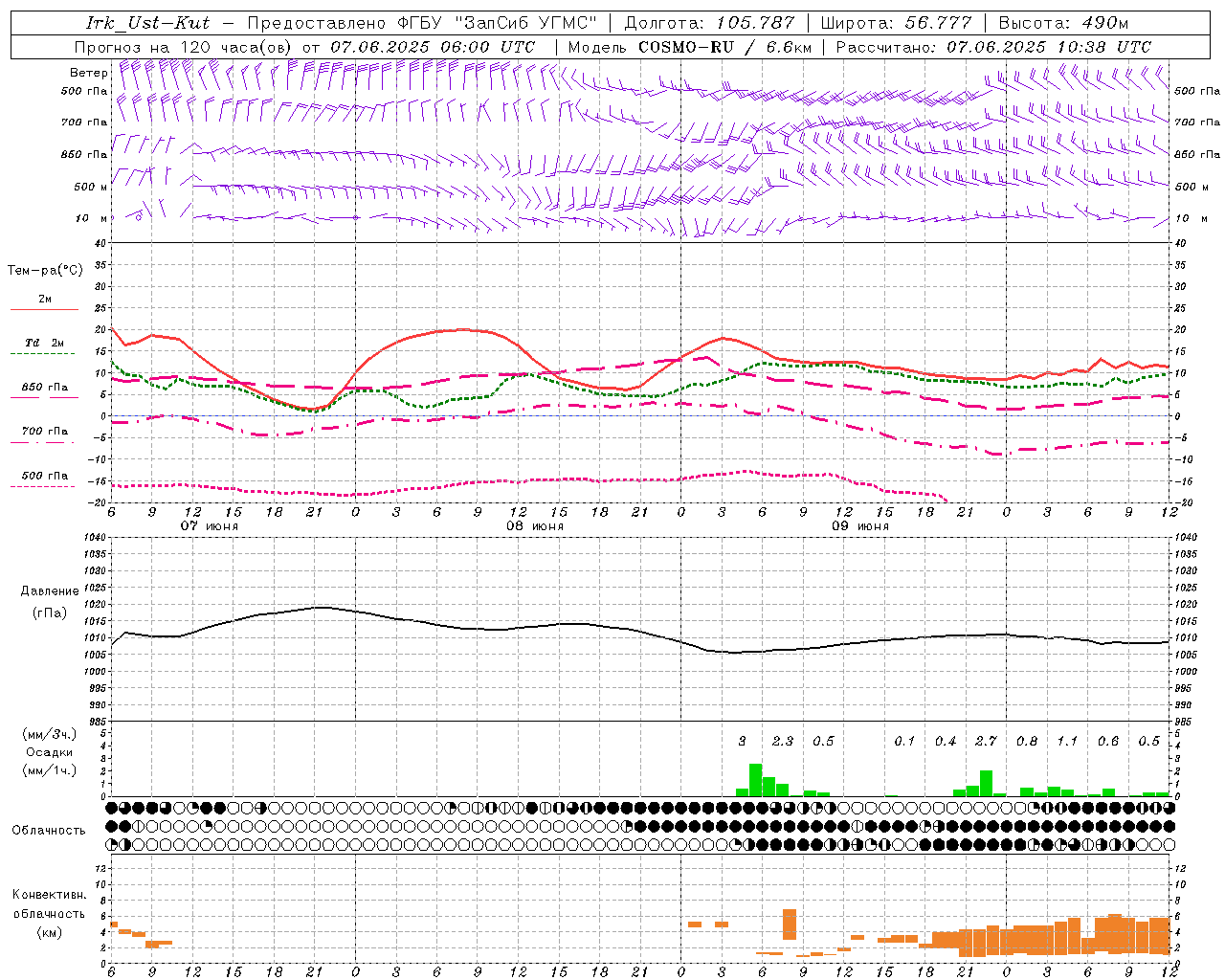This screenshot has height=980, width=1225.
Task: Click the "Долгота: 105.787" header value
Action: (x=709, y=23)
